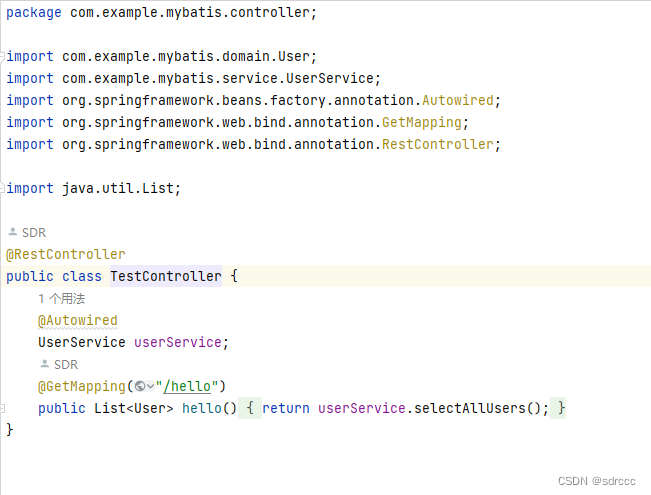Screen dimensions: 651x495
Task: Click the @Autowired annotation on the field
Action: tap(78, 320)
